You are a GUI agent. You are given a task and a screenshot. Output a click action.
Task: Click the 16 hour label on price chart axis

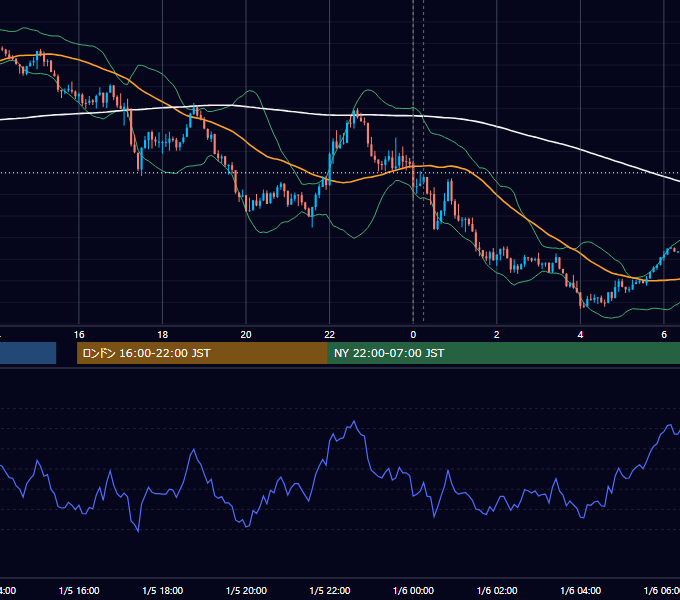point(79,335)
